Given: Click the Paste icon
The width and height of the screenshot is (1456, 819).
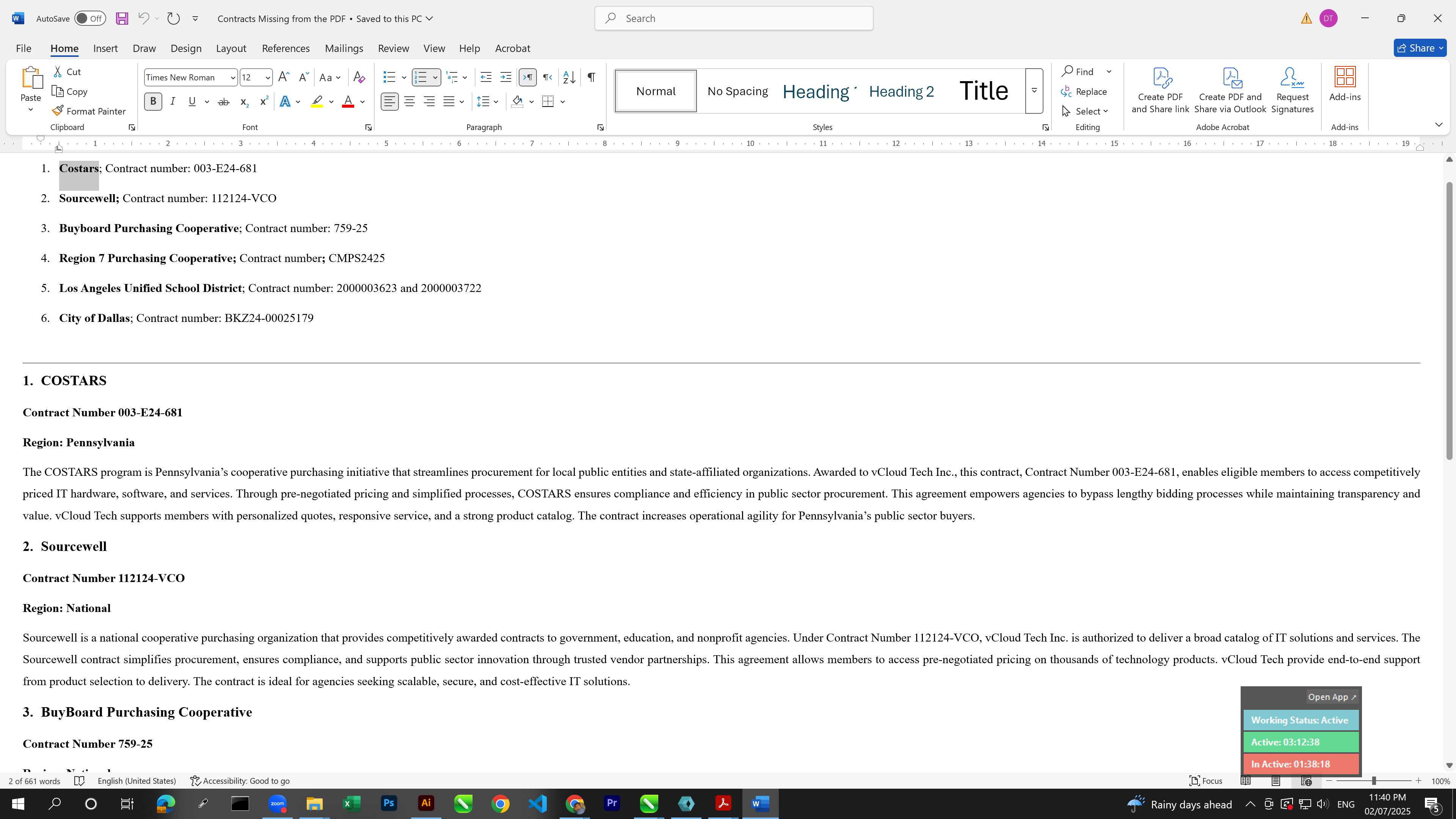Looking at the screenshot, I should point(31,78).
